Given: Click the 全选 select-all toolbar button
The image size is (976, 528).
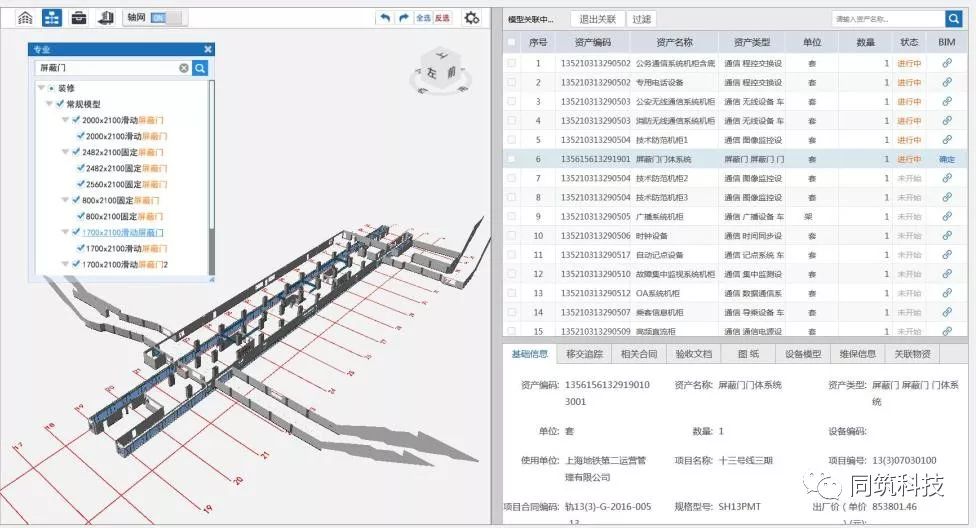Looking at the screenshot, I should [423, 18].
